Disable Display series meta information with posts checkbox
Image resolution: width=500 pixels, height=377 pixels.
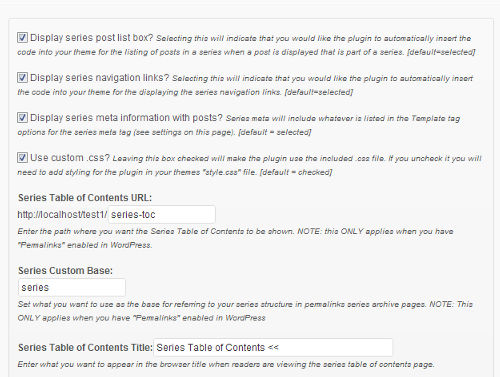[x=22, y=118]
